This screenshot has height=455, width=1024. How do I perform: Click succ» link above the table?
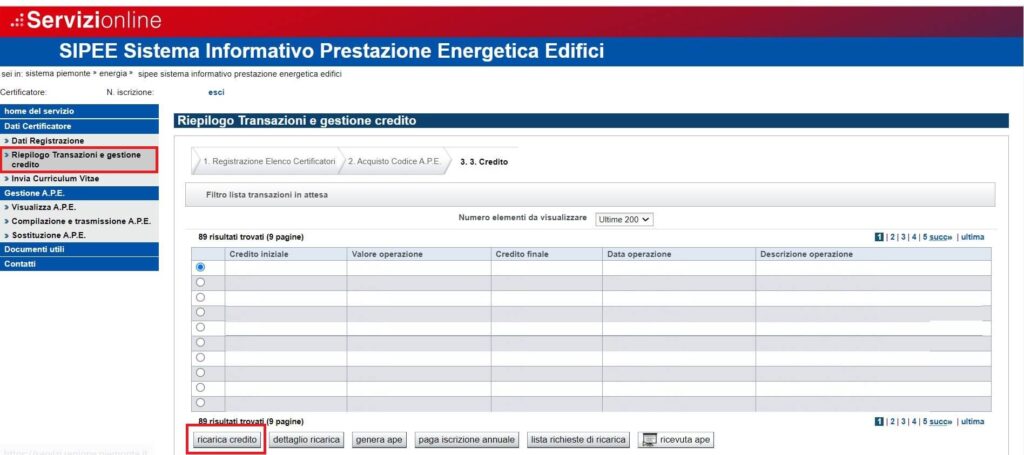pyautogui.click(x=941, y=237)
